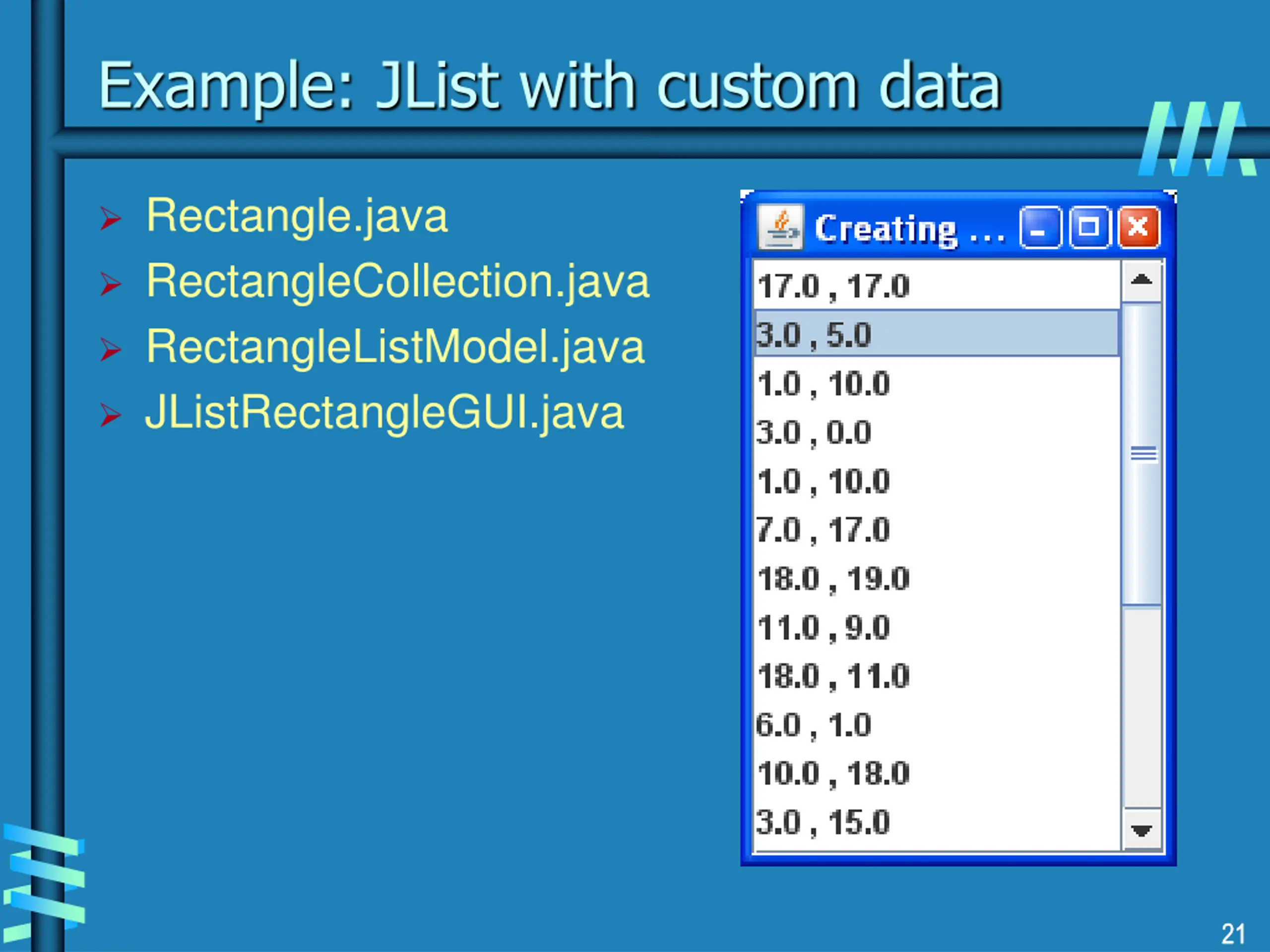
Task: Select the list row '7.0 , 17.0'
Action: coord(937,529)
